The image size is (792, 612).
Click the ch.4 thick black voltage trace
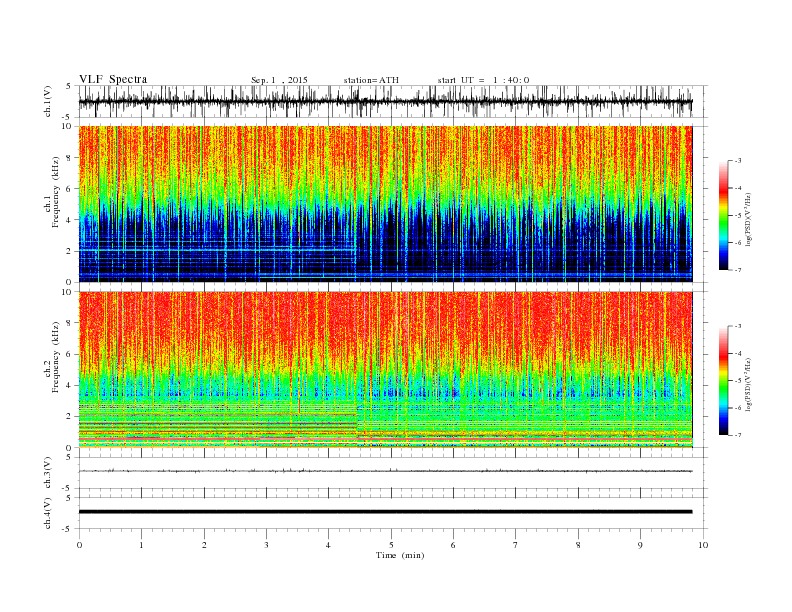[x=385, y=512]
